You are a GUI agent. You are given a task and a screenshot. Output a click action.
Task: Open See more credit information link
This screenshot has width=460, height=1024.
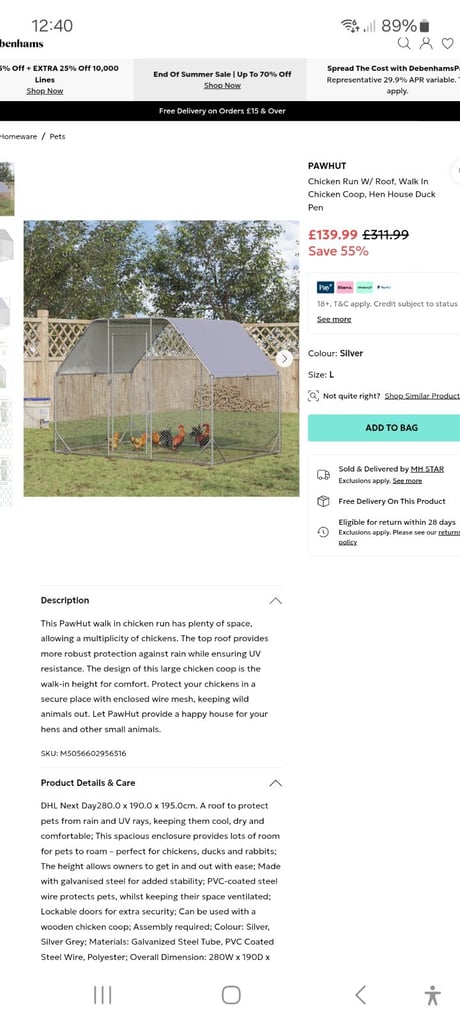point(334,319)
